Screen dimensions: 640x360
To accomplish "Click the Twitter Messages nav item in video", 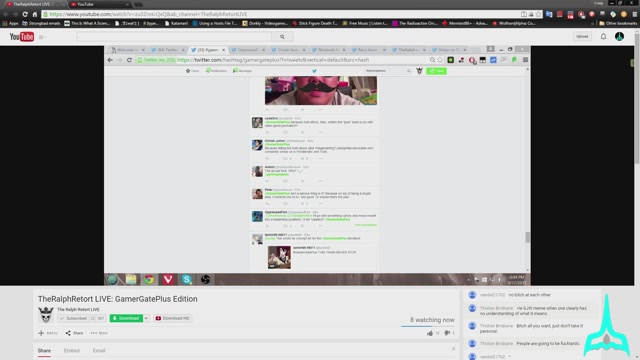I will point(242,71).
